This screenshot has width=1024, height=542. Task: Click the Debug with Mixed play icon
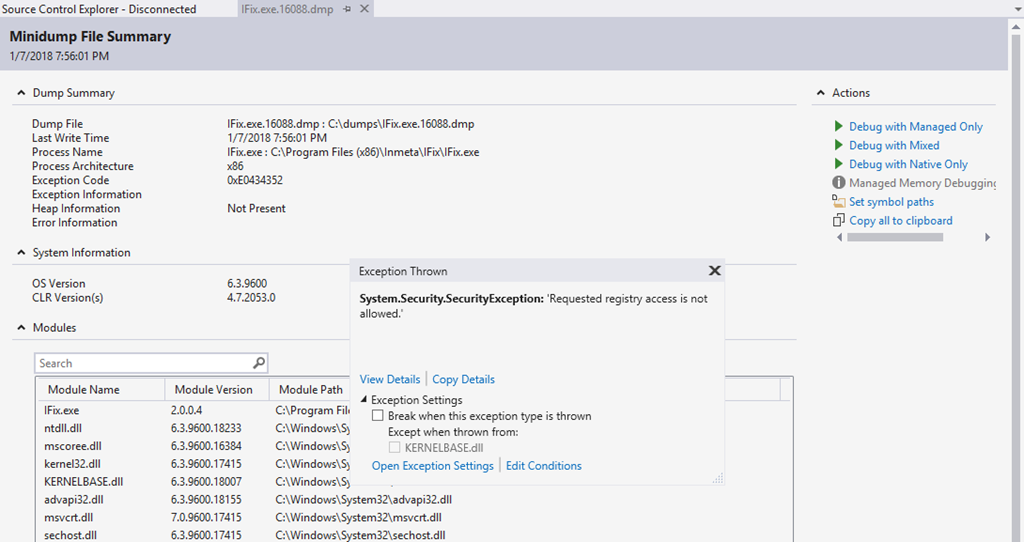(839, 146)
